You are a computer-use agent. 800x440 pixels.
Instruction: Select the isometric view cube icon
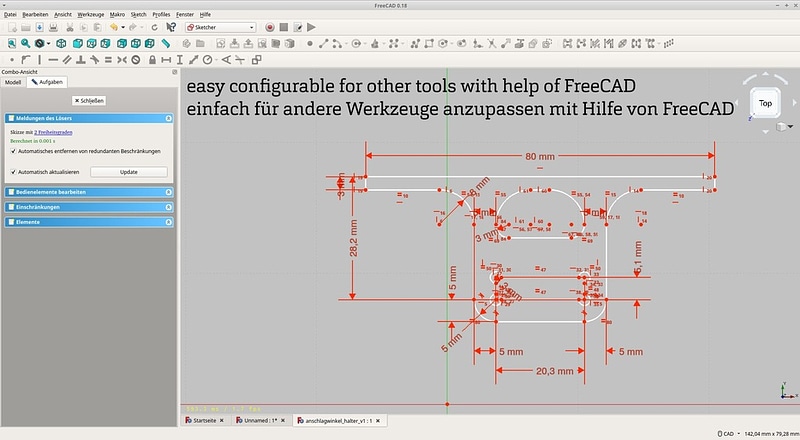click(61, 43)
